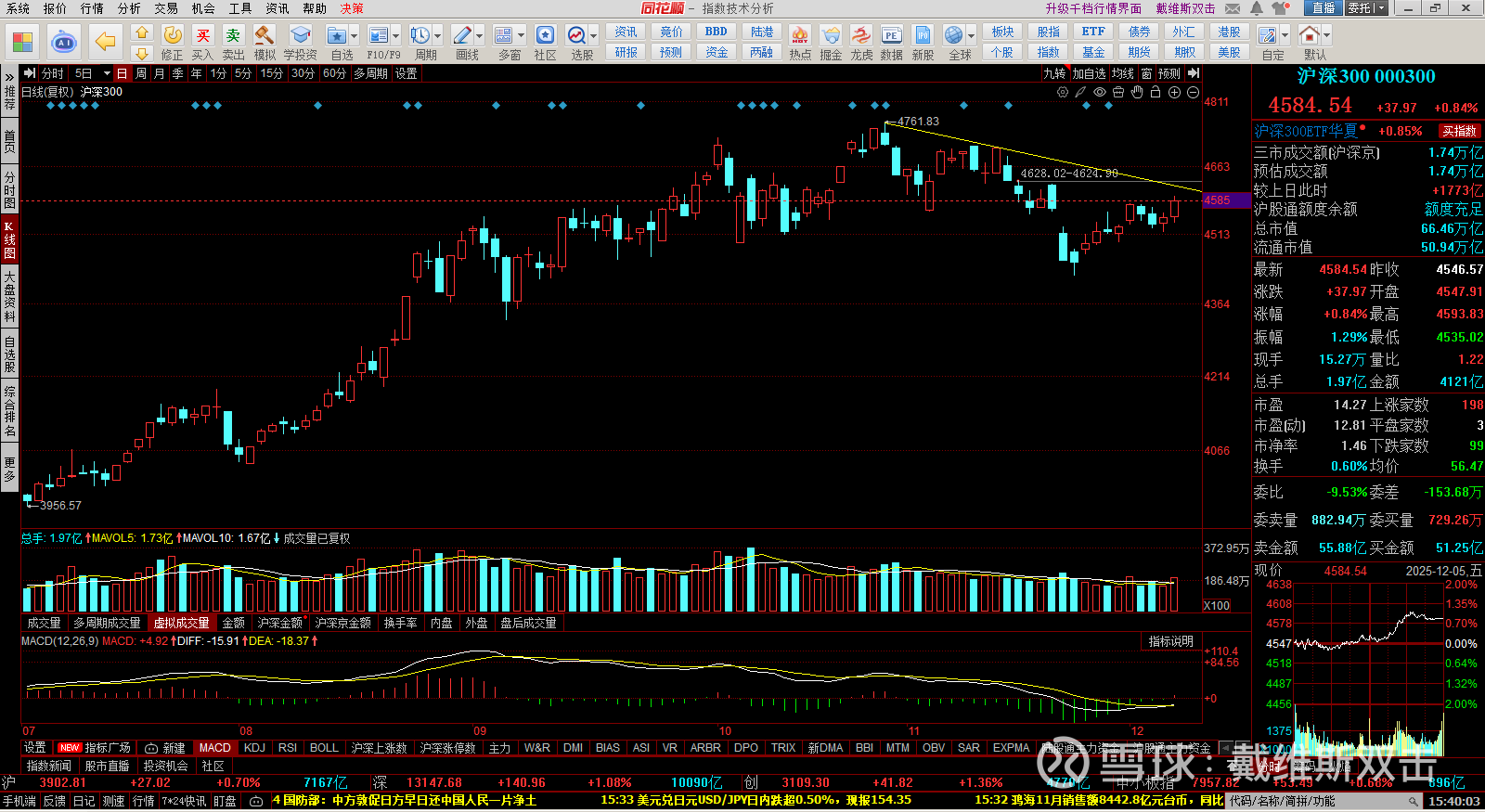
Task: Open the 学投资 graduation cap icon
Action: (300, 35)
